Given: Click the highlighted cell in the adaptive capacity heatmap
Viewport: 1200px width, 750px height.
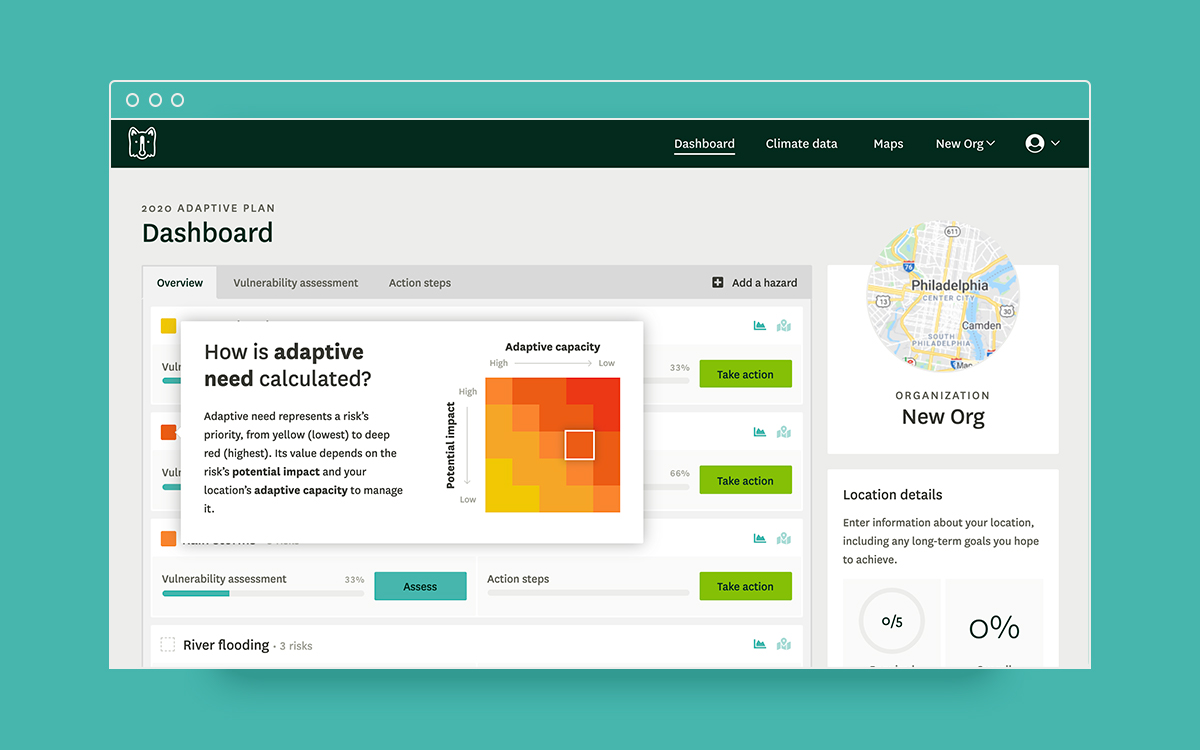Looking at the screenshot, I should [579, 444].
